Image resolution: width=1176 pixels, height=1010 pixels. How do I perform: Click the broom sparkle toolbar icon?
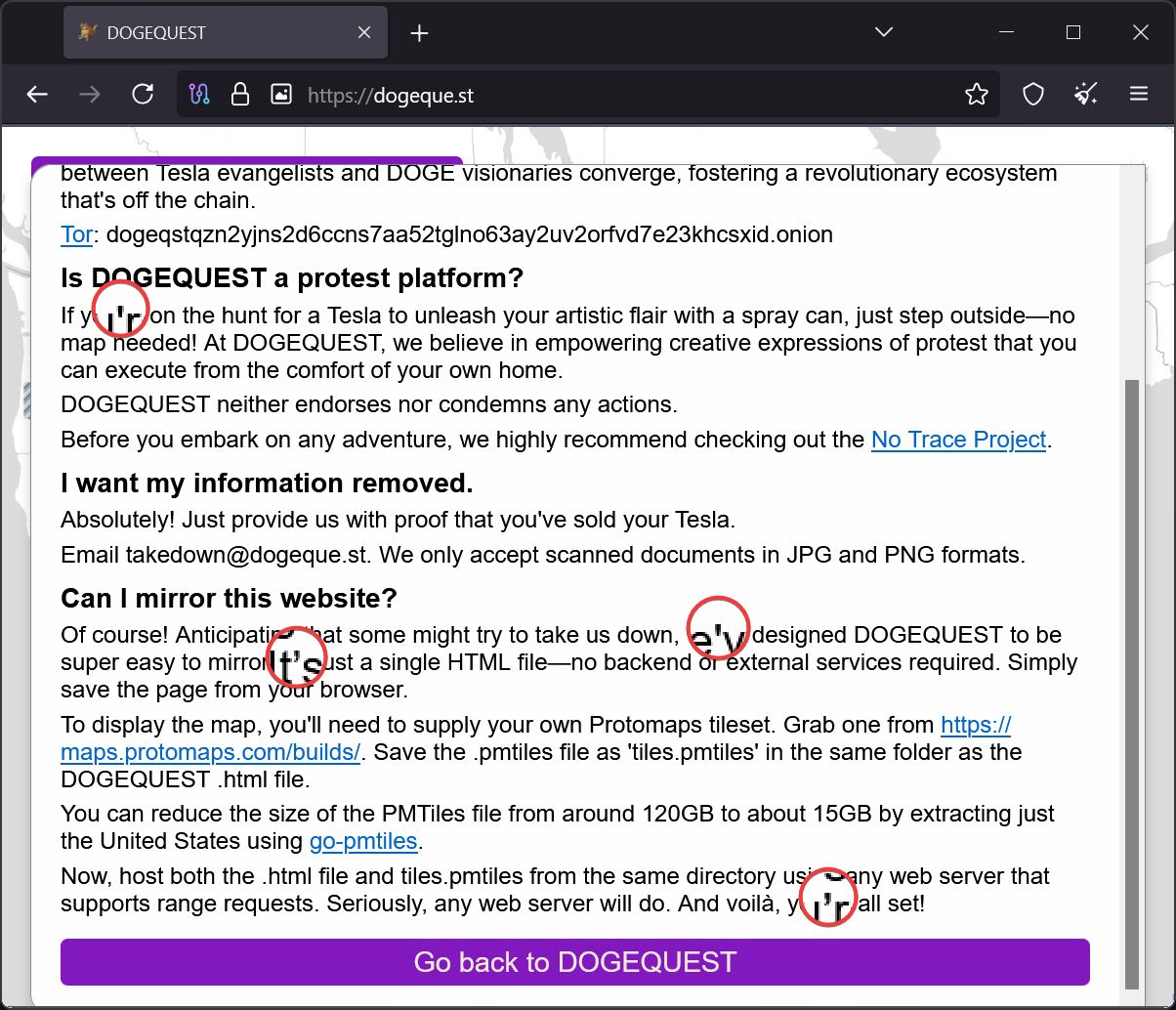pos(1086,94)
